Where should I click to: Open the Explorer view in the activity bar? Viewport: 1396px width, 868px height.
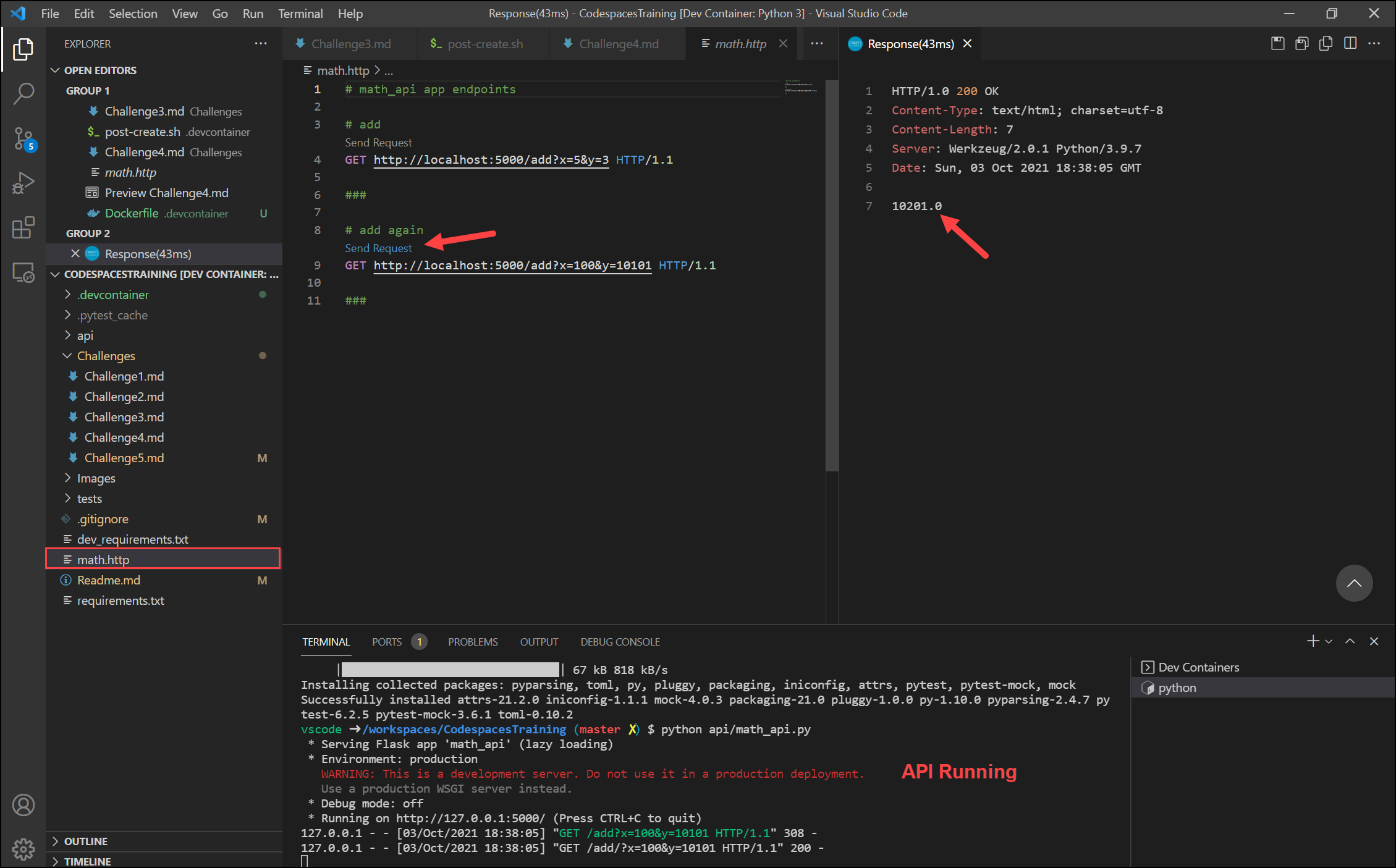[x=23, y=49]
